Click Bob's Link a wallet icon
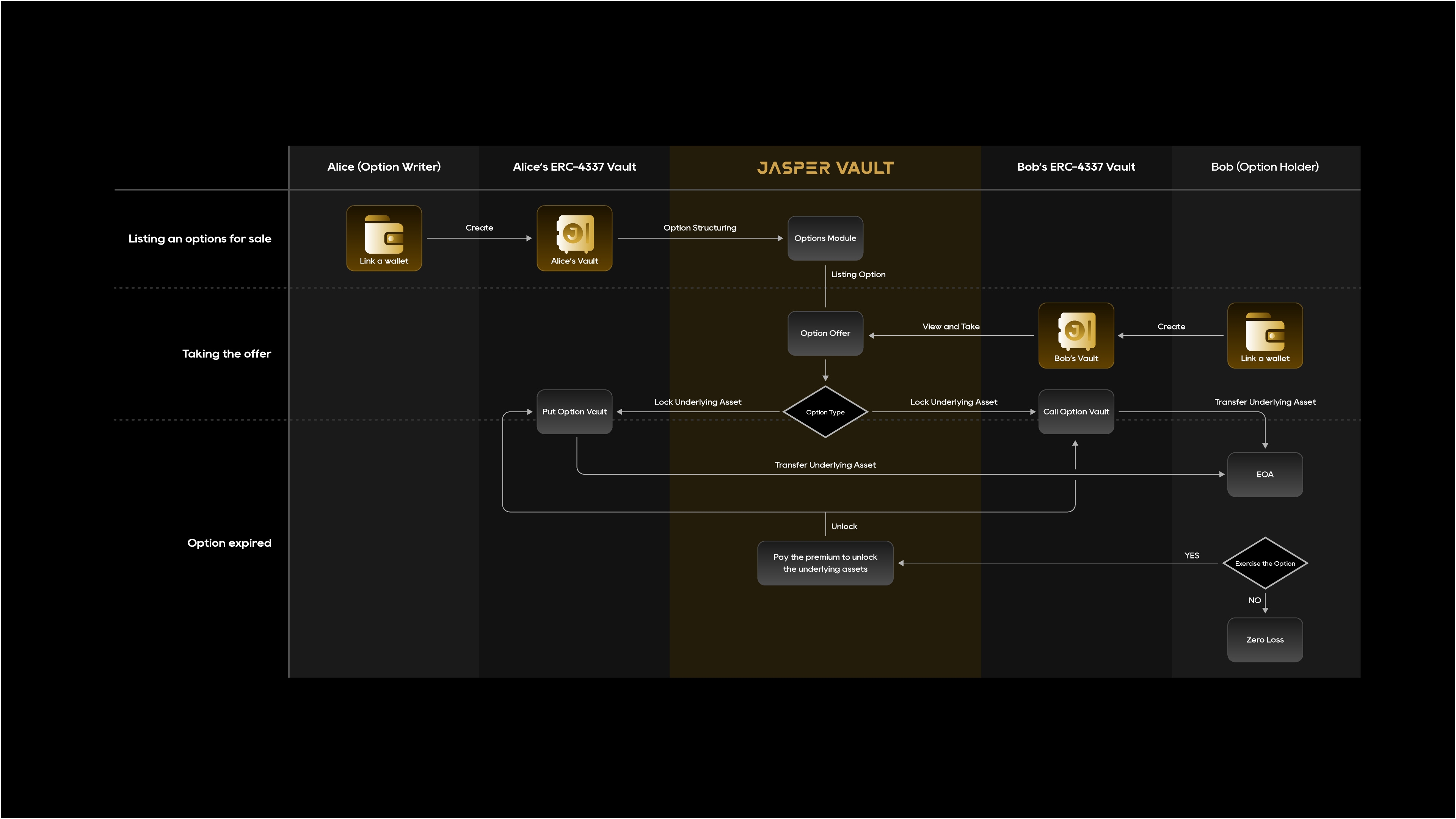The image size is (1456, 819). coord(1265,335)
